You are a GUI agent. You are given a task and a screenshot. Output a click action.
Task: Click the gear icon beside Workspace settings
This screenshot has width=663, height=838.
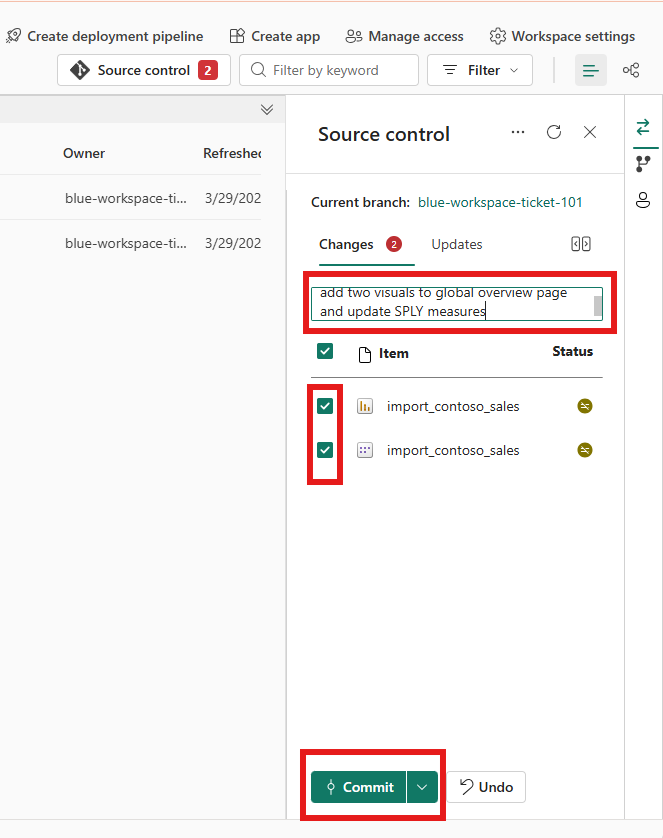point(497,36)
